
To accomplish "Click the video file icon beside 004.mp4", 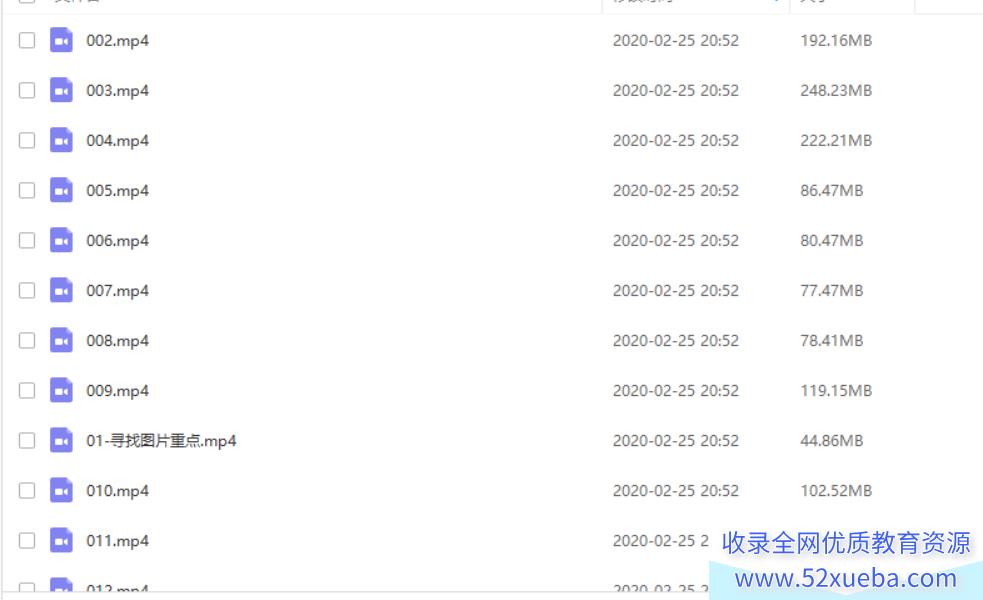I will [61, 140].
